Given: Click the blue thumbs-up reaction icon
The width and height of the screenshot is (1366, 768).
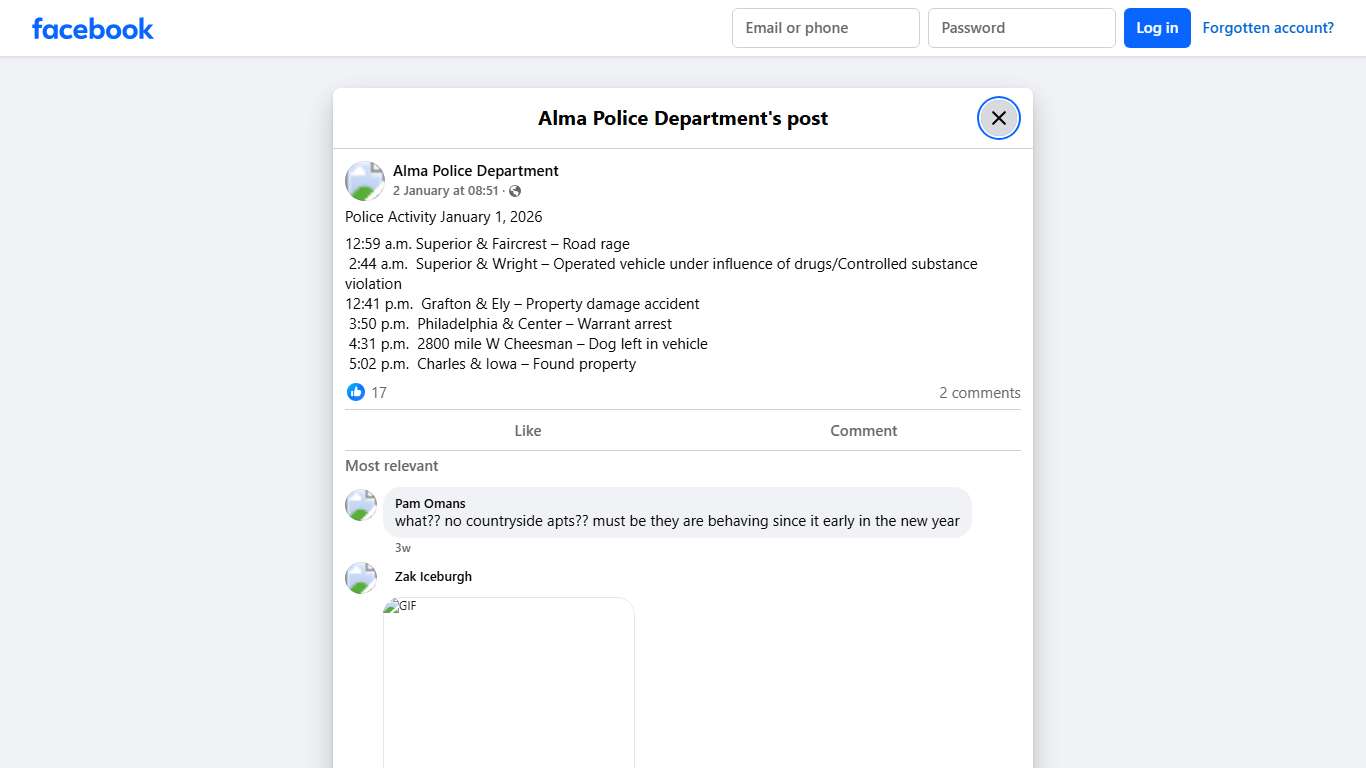Looking at the screenshot, I should tap(356, 392).
